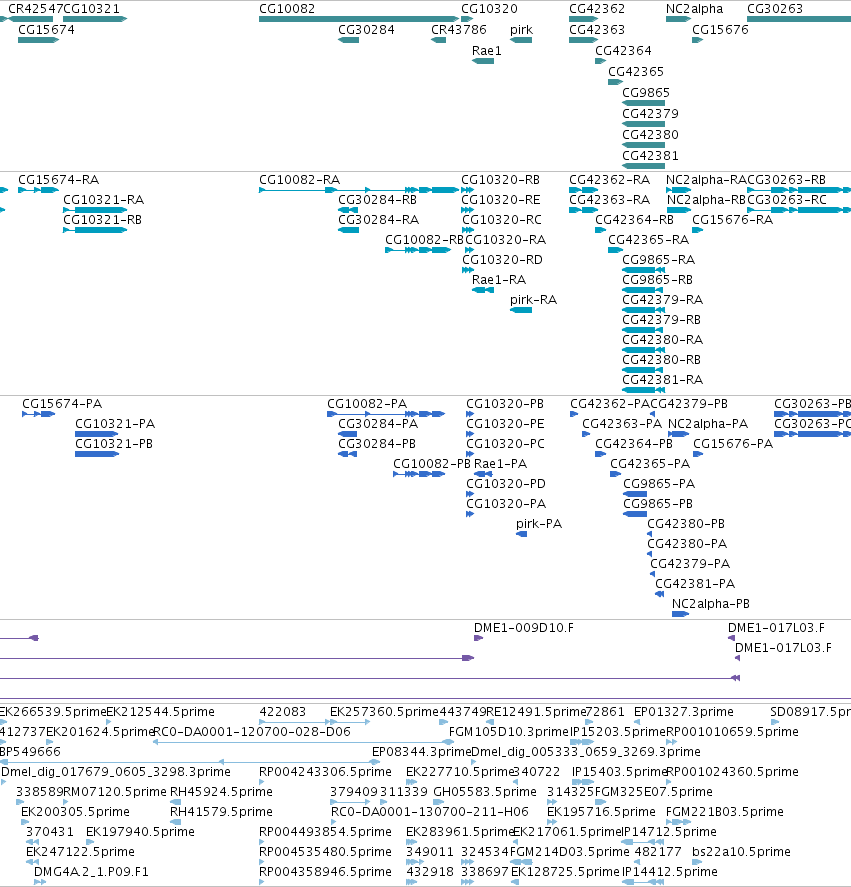Screen dimensions: 851x887
Task: Click protein CG10082-PA
Action: click(x=386, y=414)
